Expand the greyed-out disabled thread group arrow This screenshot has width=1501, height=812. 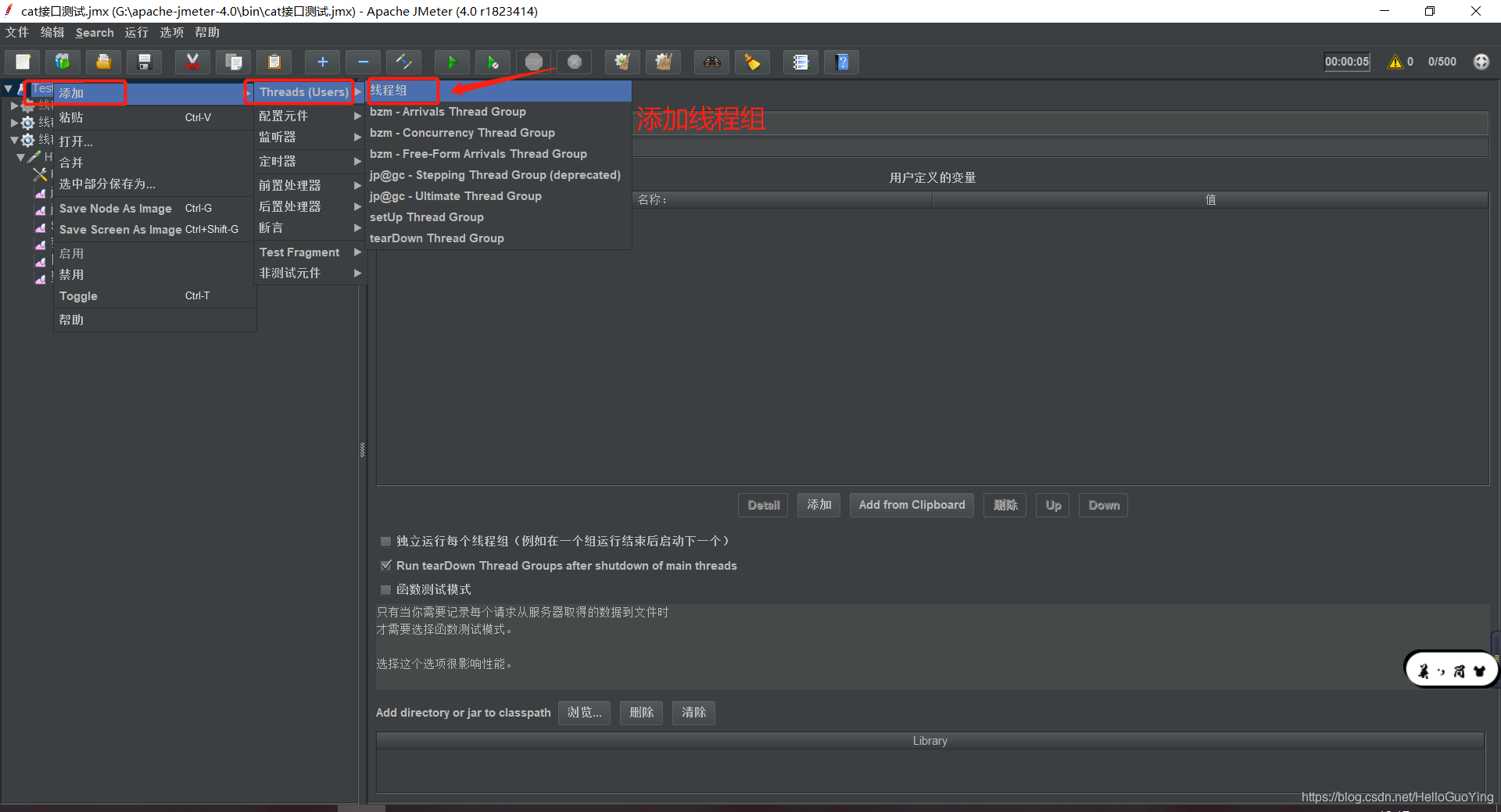point(14,105)
